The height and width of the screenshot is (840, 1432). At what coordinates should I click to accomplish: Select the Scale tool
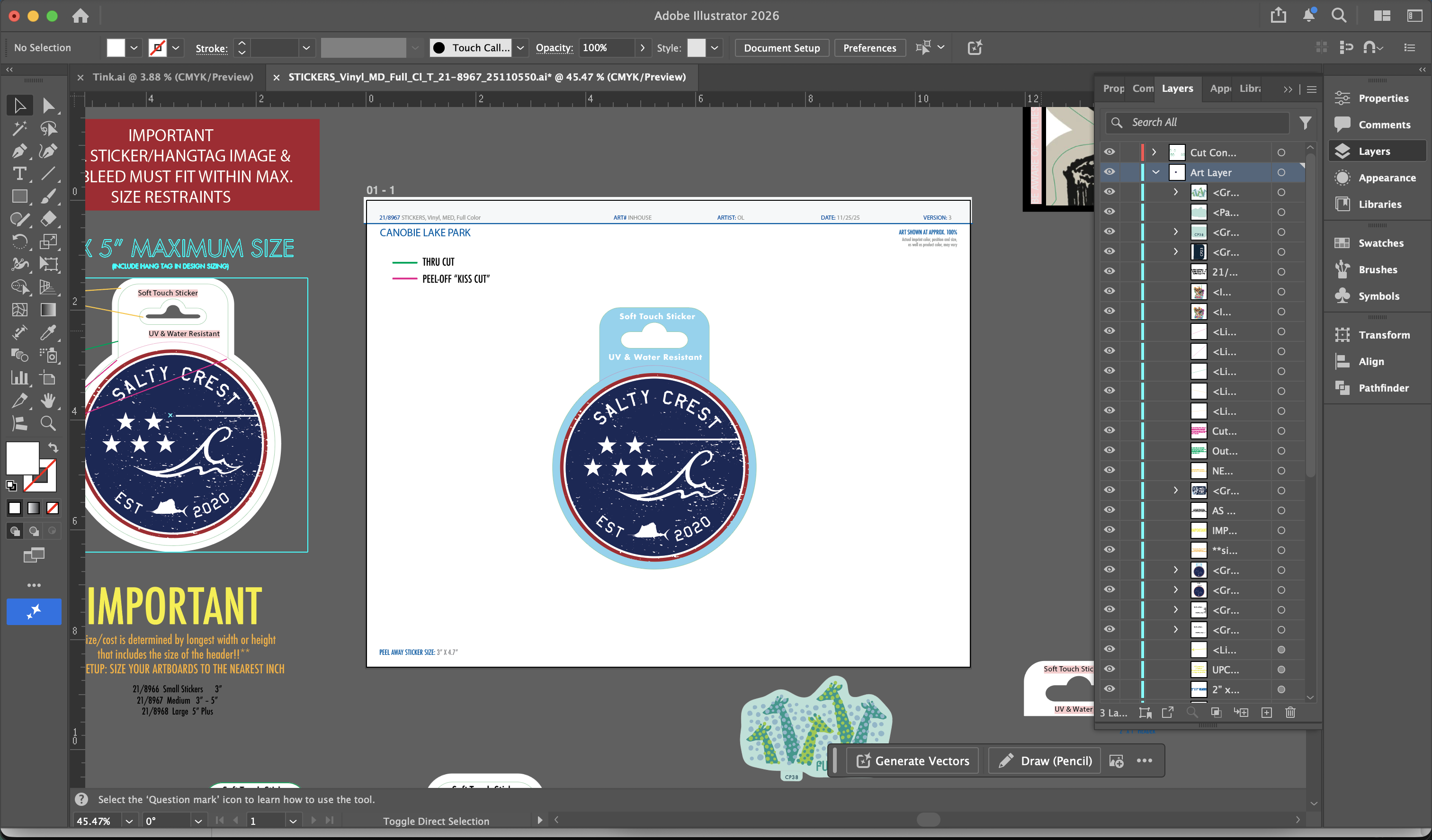[x=48, y=242]
